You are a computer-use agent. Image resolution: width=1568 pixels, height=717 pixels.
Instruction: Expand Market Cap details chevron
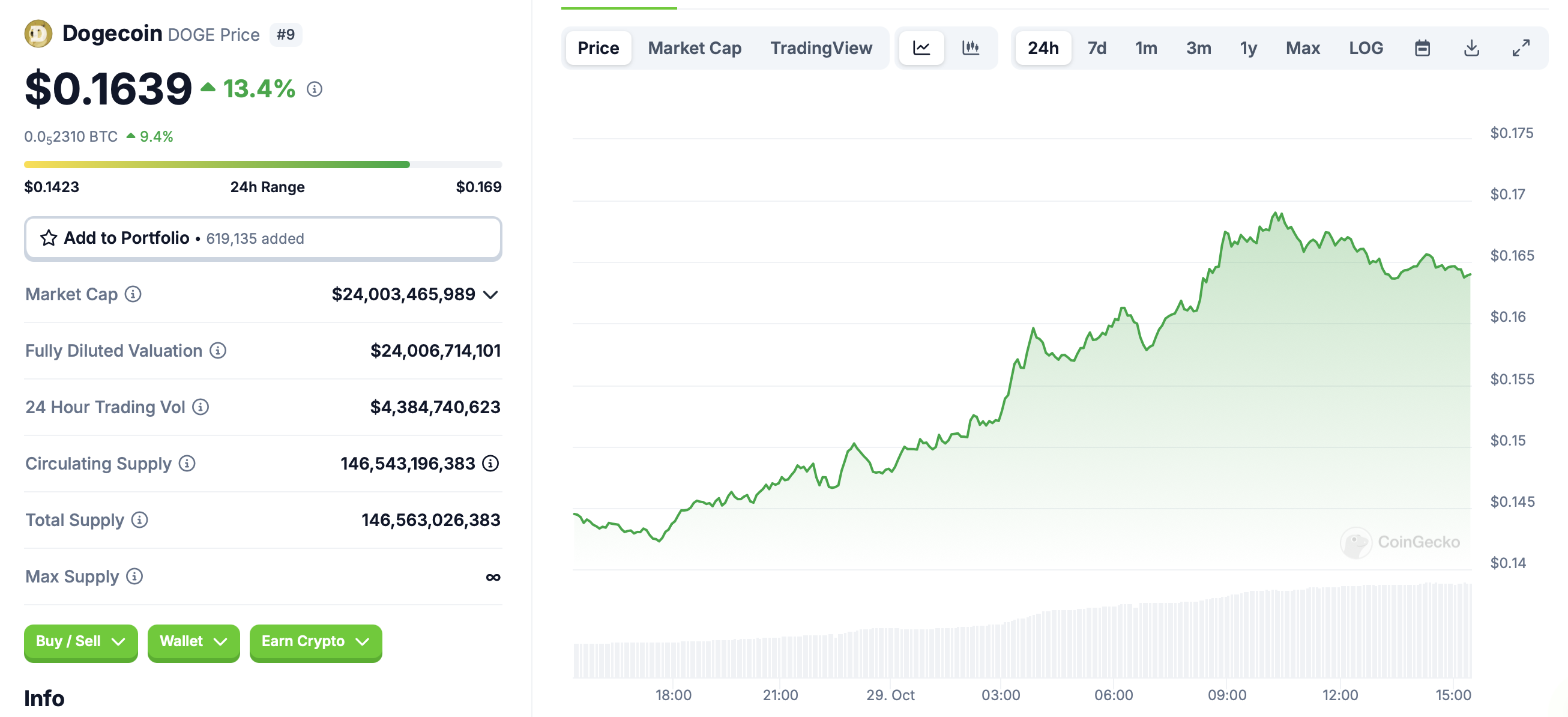[490, 295]
